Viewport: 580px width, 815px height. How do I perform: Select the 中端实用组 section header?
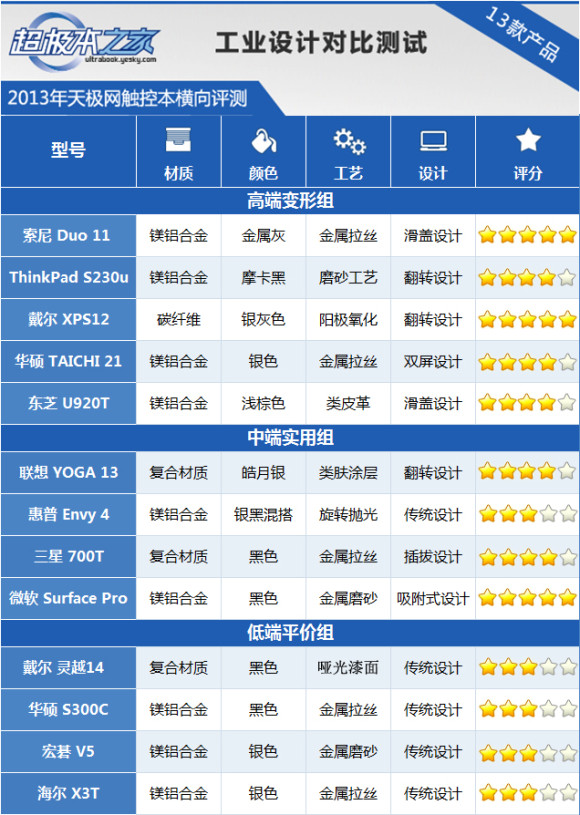coord(290,438)
